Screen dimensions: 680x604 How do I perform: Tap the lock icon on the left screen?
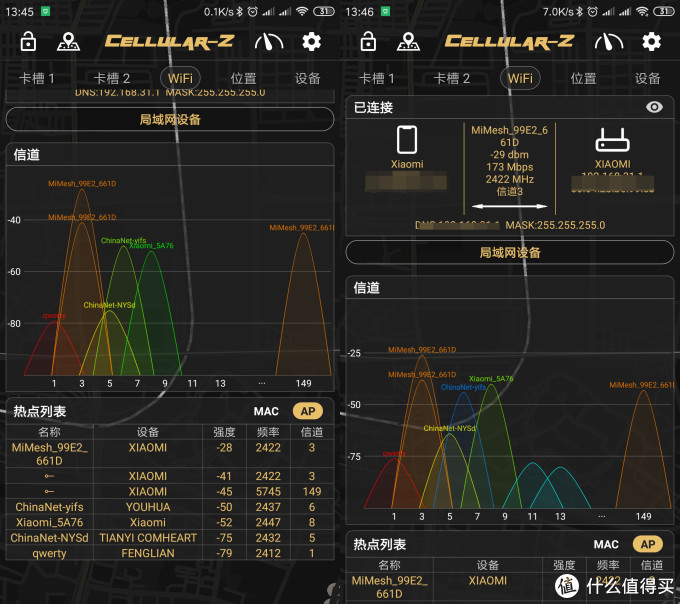pyautogui.click(x=29, y=42)
